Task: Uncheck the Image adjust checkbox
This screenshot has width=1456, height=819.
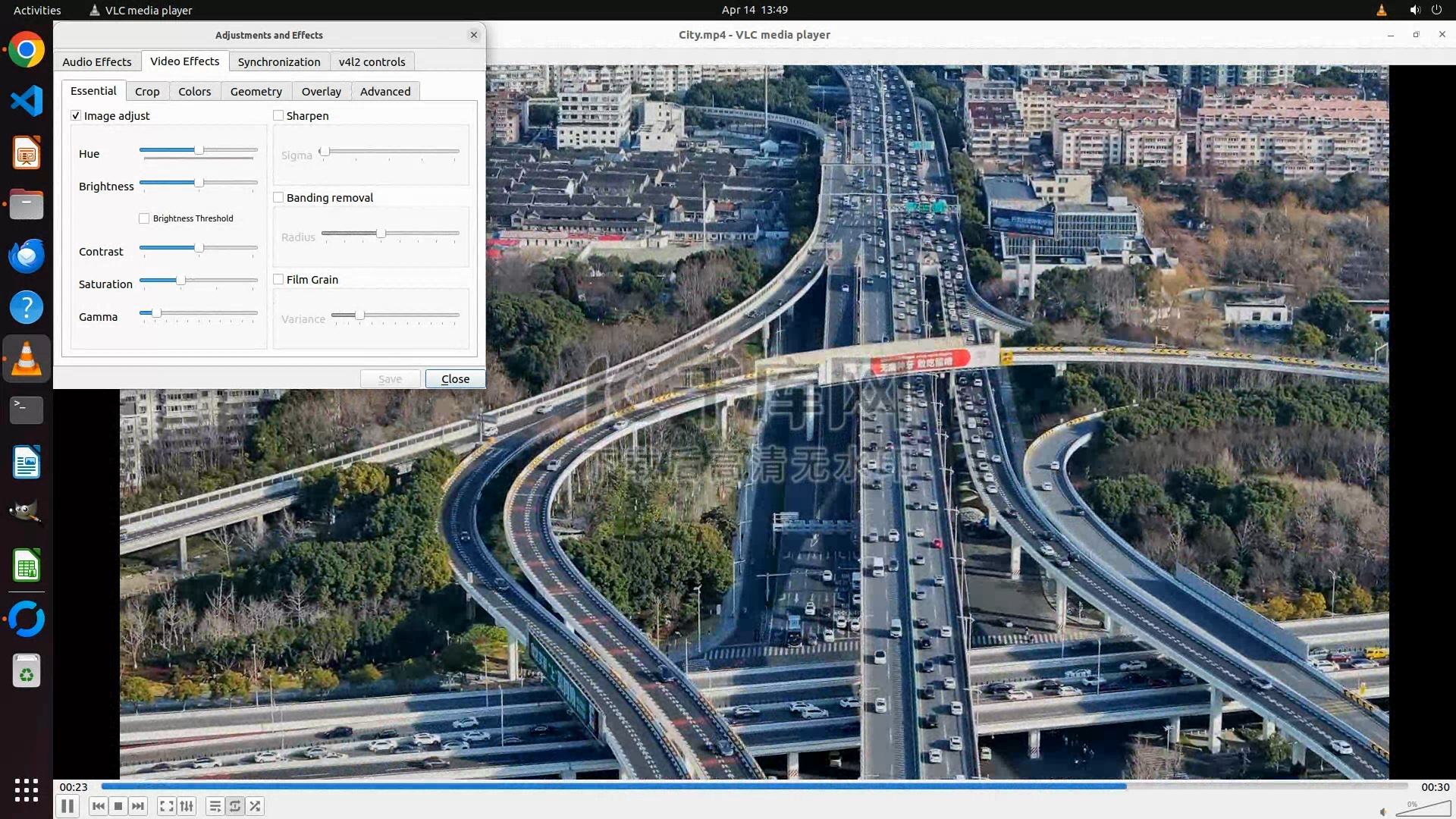Action: pyautogui.click(x=76, y=115)
